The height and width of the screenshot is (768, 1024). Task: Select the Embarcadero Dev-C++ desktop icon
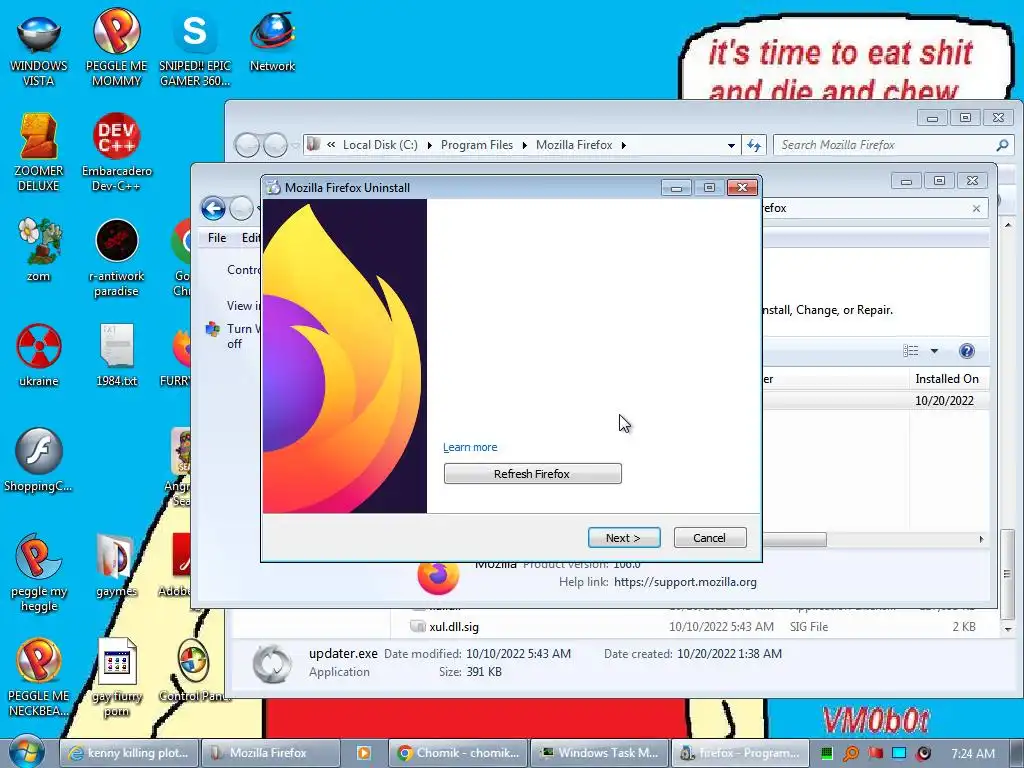pyautogui.click(x=116, y=153)
